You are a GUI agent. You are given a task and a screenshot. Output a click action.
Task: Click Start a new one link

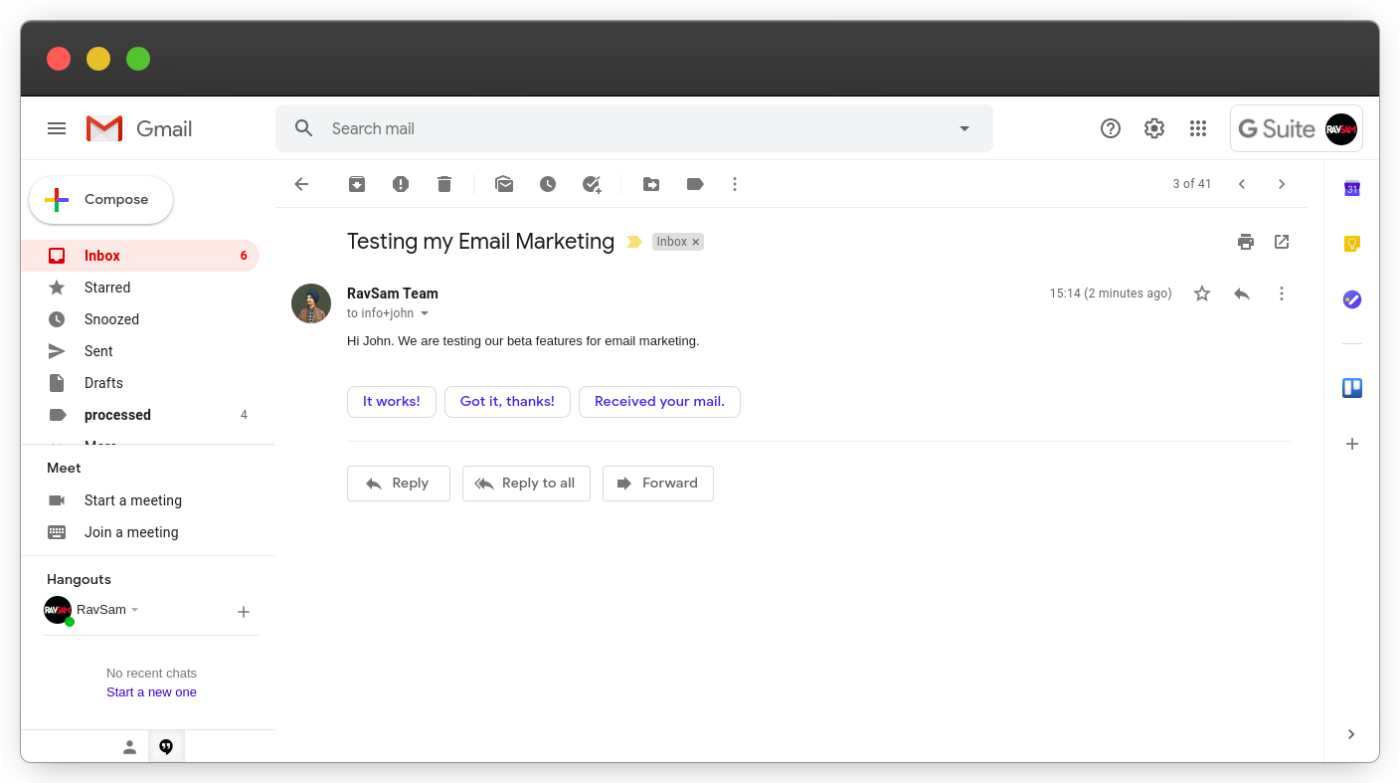(x=151, y=691)
